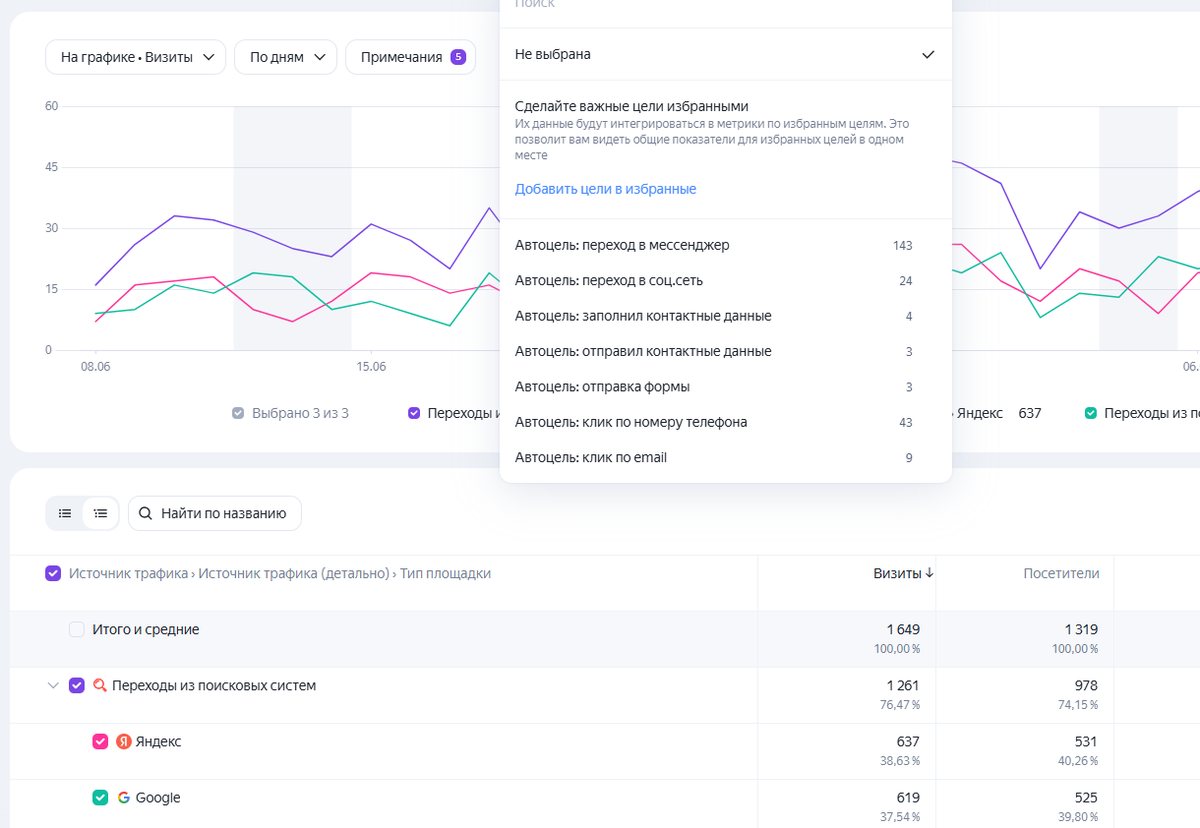Click Сделайте важные цели избранными heading
The height and width of the screenshot is (828, 1200).
tap(632, 106)
